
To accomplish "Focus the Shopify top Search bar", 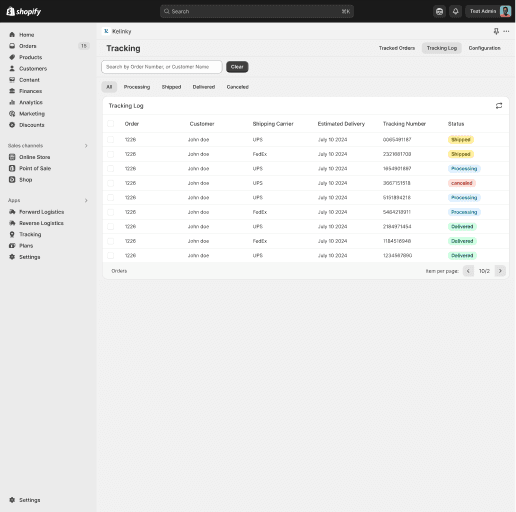I will point(257,11).
